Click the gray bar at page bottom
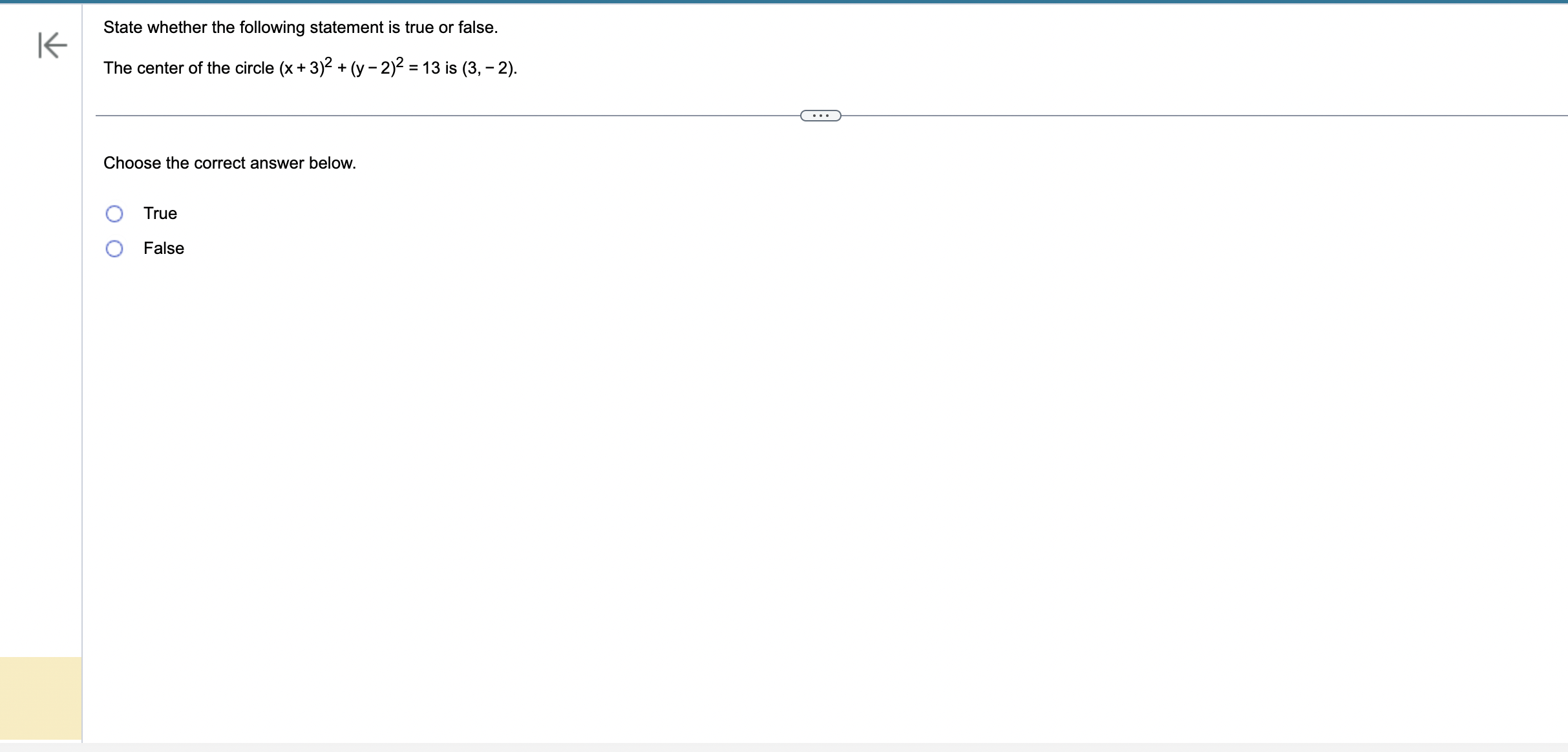Image resolution: width=1568 pixels, height=752 pixels. 784,747
